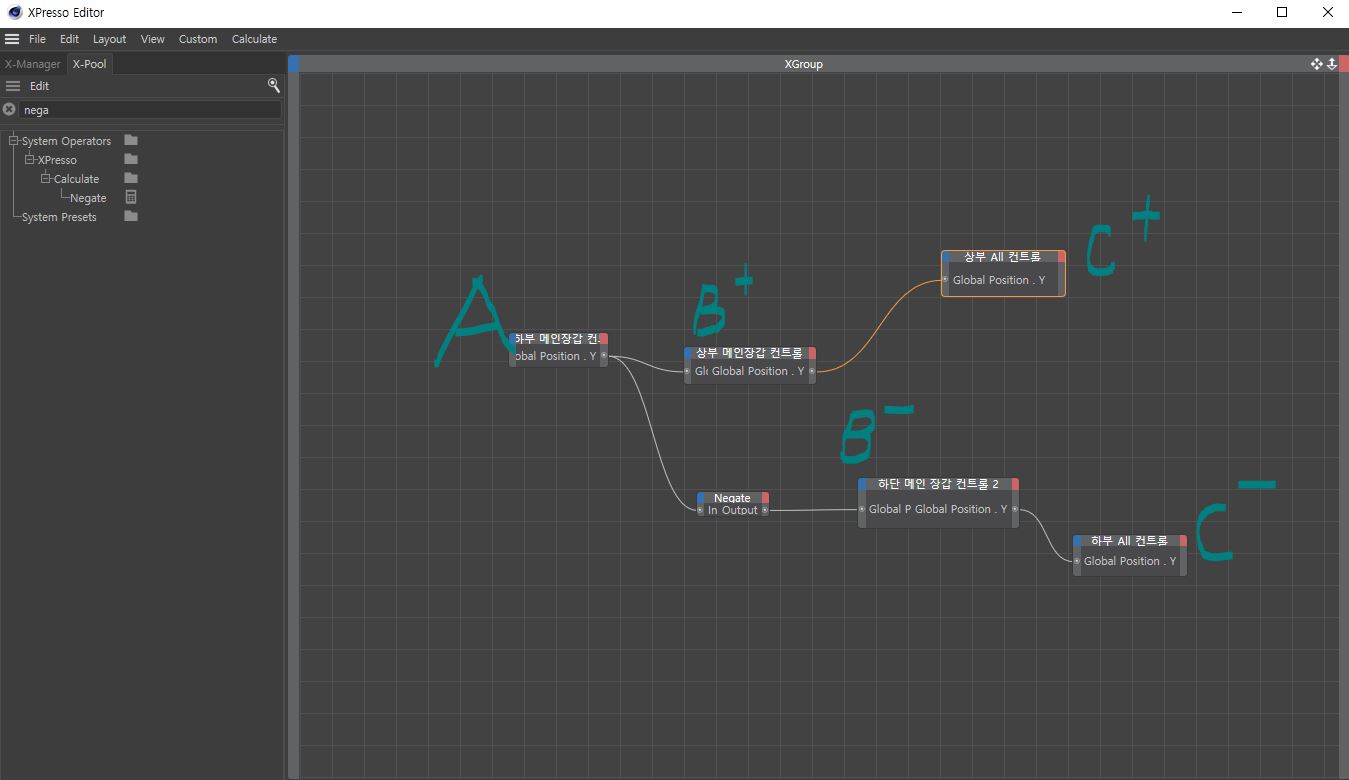1349x780 pixels.
Task: Click red outputs corner of 상부 All 컨트롤
Action: pos(1061,257)
